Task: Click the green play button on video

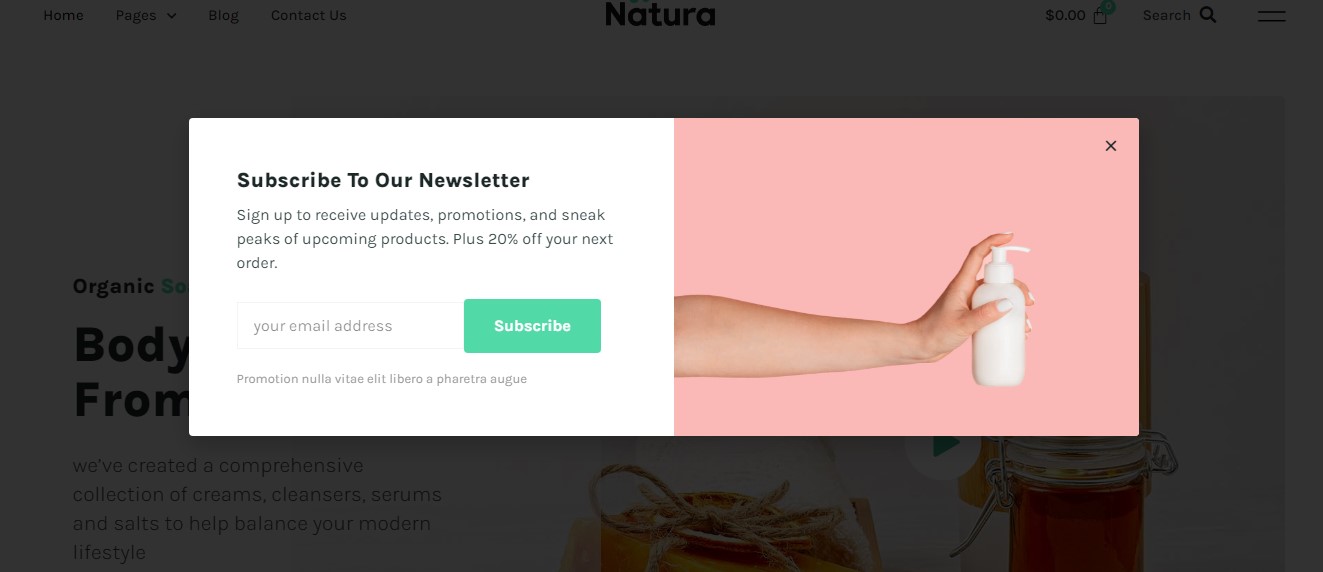Action: (x=943, y=445)
